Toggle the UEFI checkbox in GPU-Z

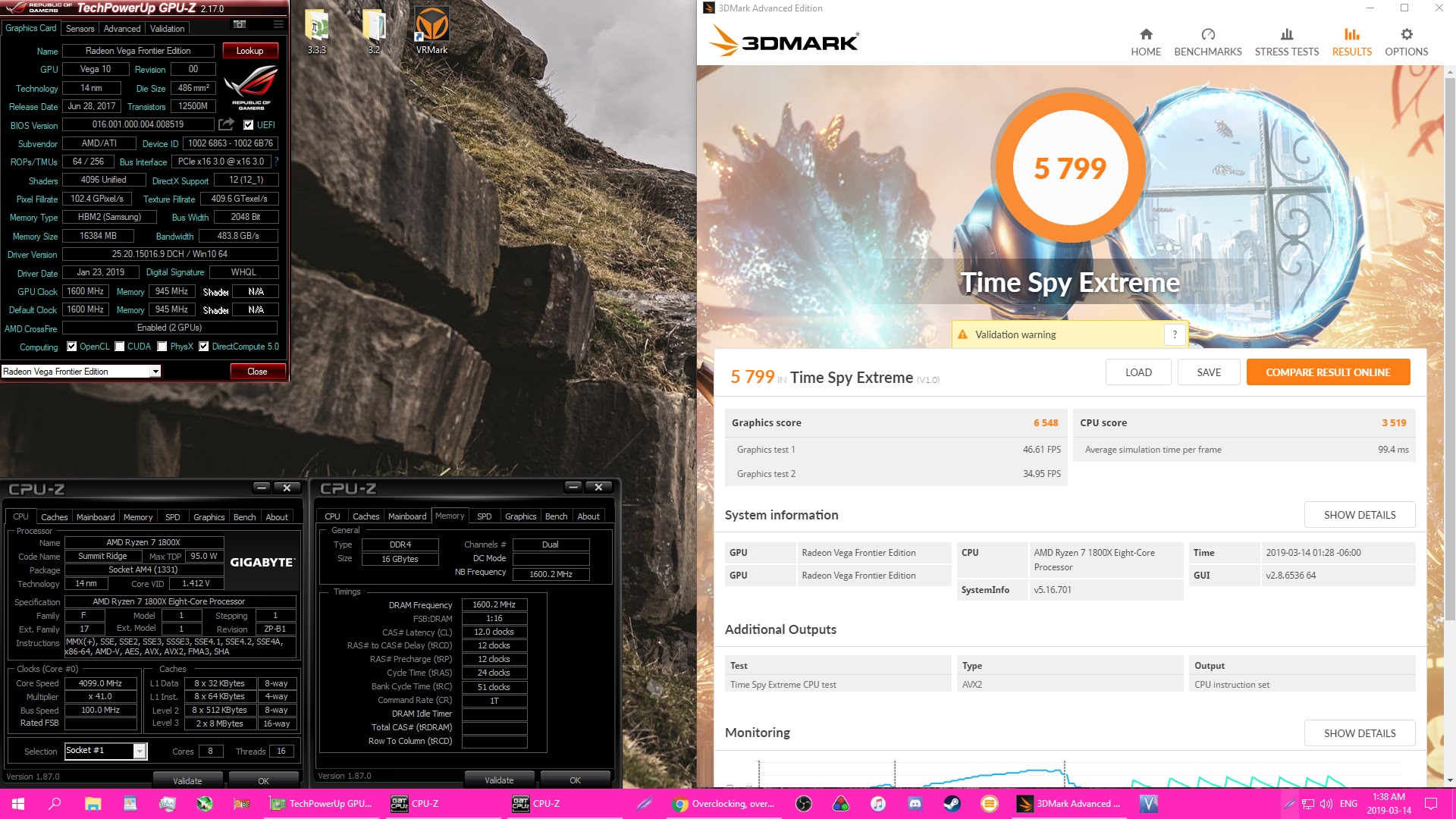[x=249, y=125]
